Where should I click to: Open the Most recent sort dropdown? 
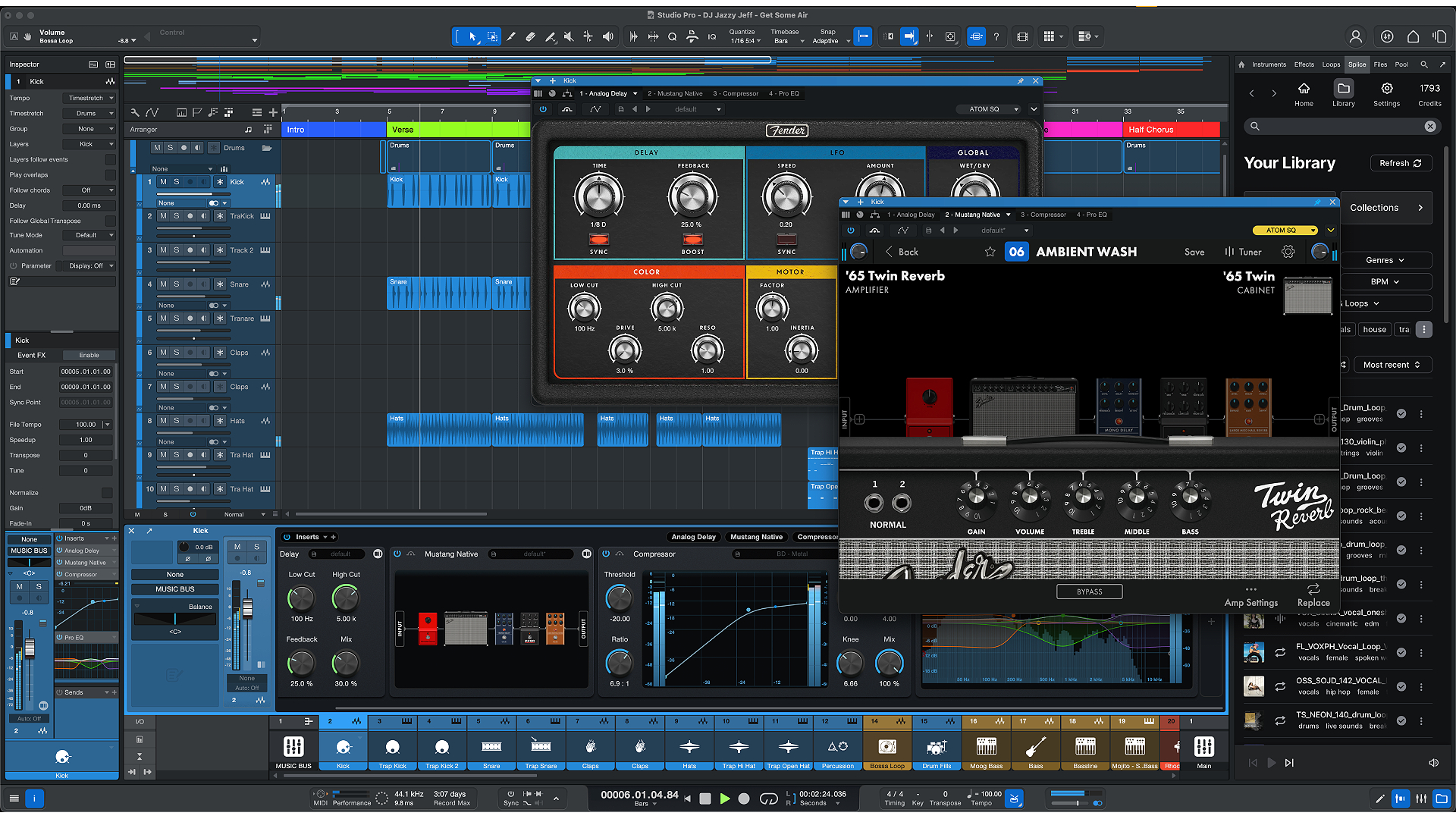1391,365
